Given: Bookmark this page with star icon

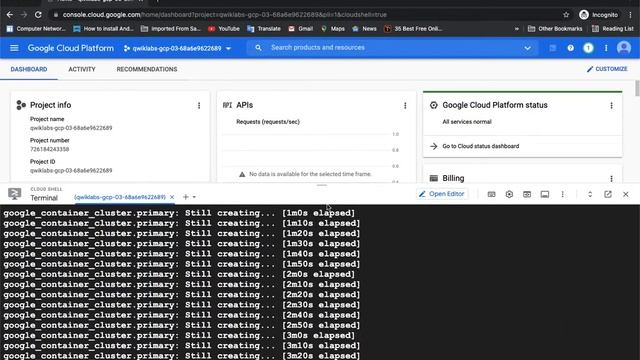Looking at the screenshot, I should pos(566,15).
